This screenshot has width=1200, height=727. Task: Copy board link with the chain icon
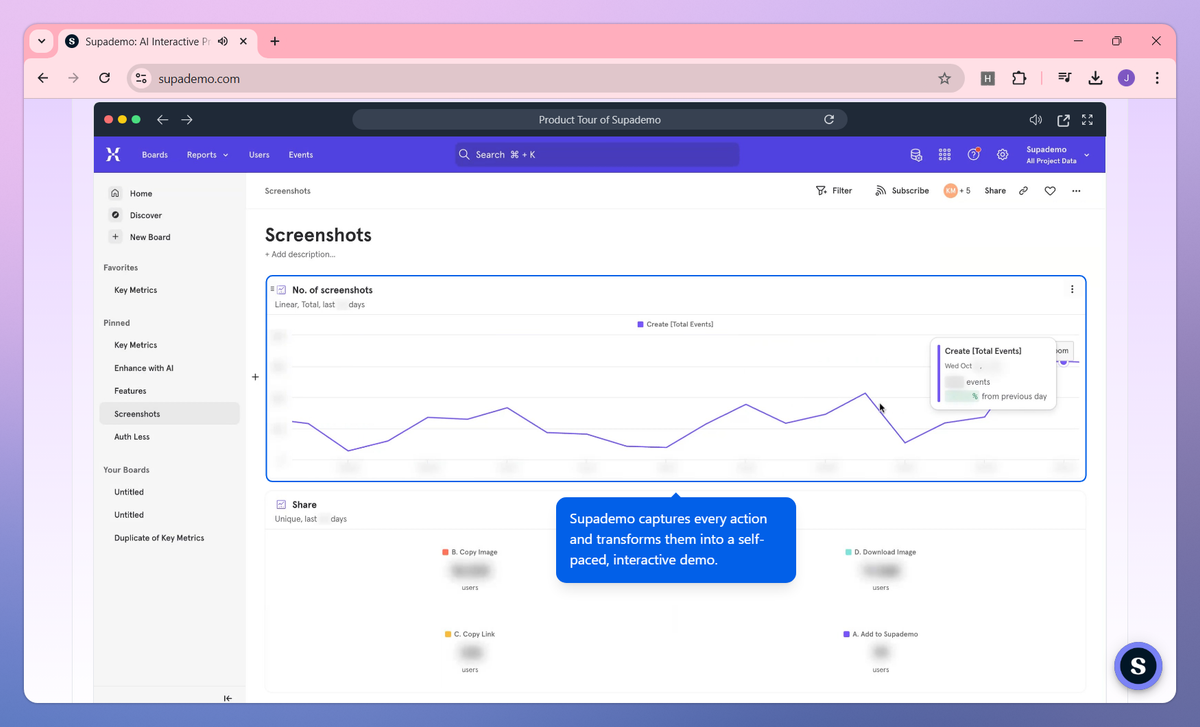[1023, 191]
